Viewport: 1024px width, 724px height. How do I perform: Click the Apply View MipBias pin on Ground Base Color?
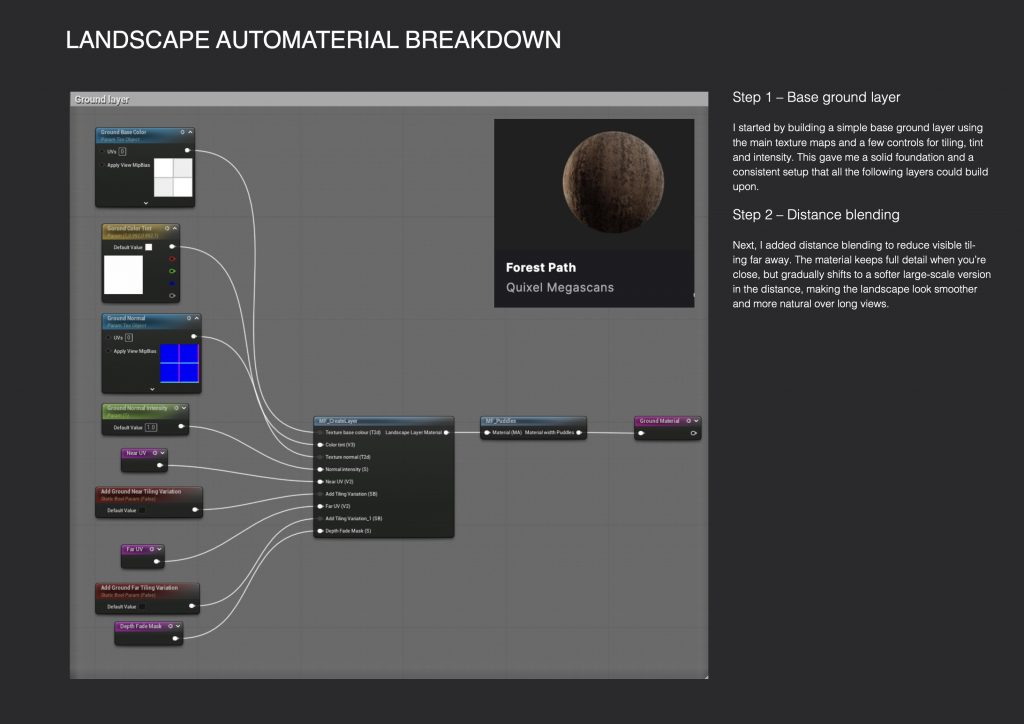[x=102, y=164]
